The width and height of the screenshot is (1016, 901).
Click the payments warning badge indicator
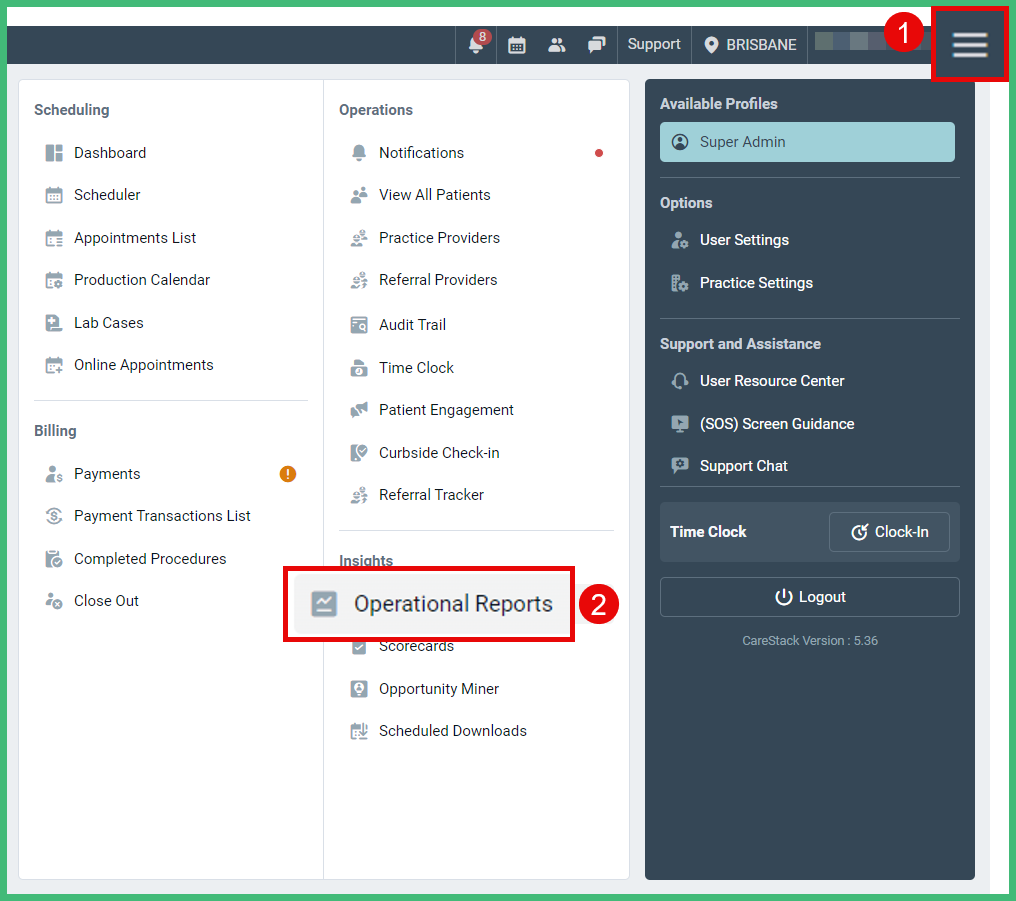click(x=288, y=474)
